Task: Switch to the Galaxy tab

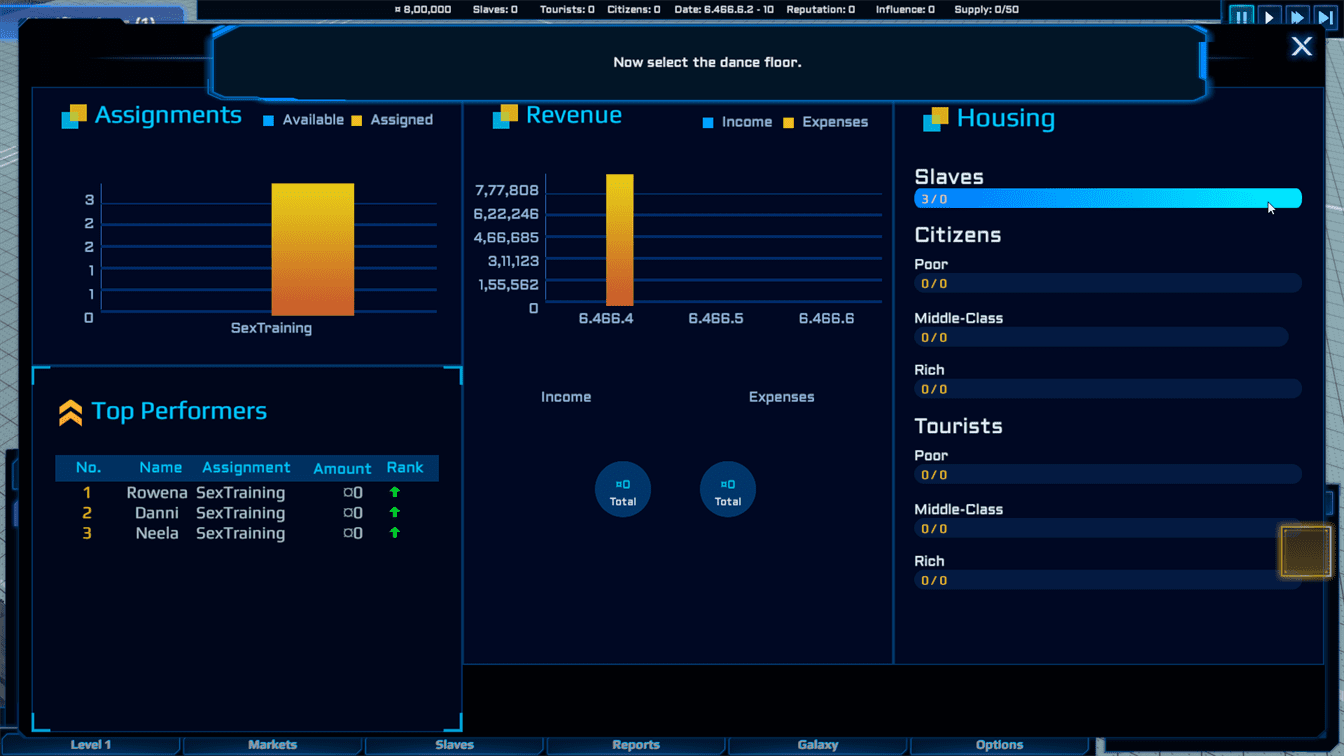Action: 817,745
